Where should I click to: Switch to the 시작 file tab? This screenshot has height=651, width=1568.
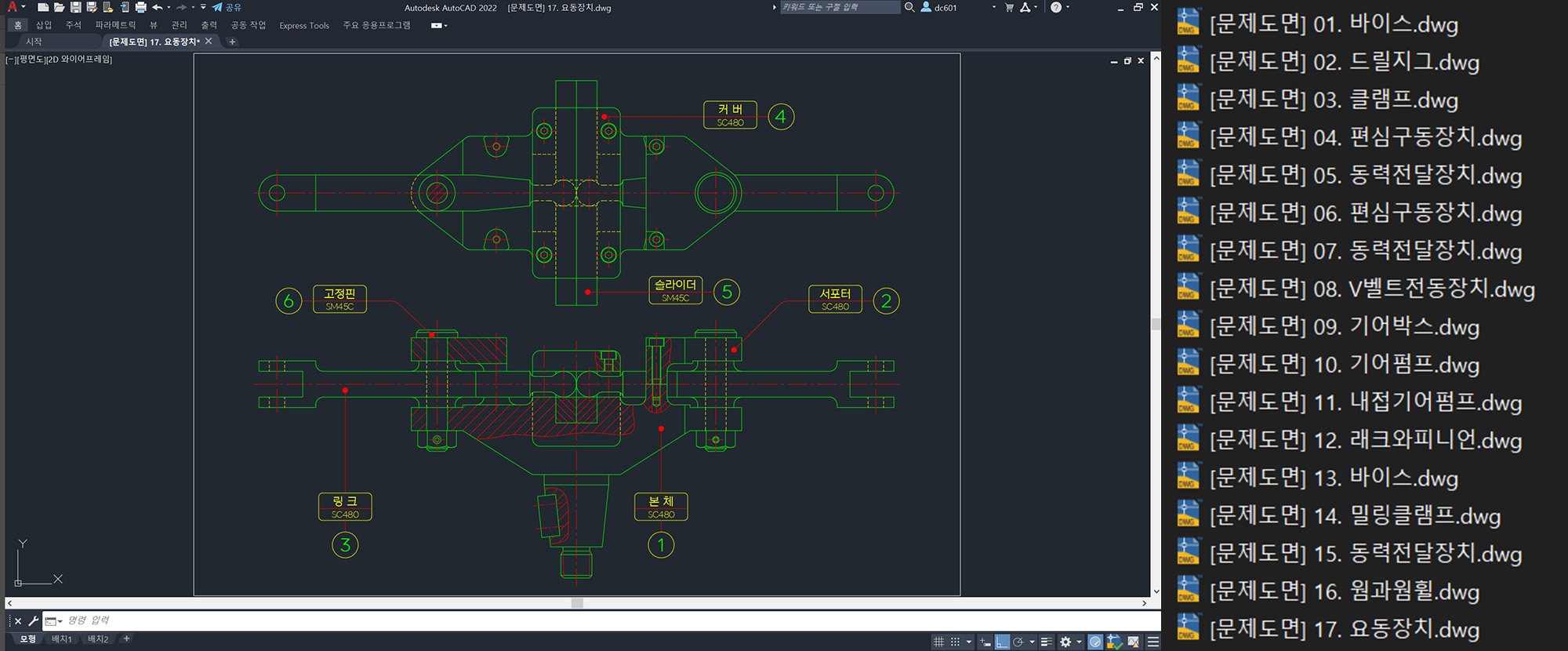(34, 42)
